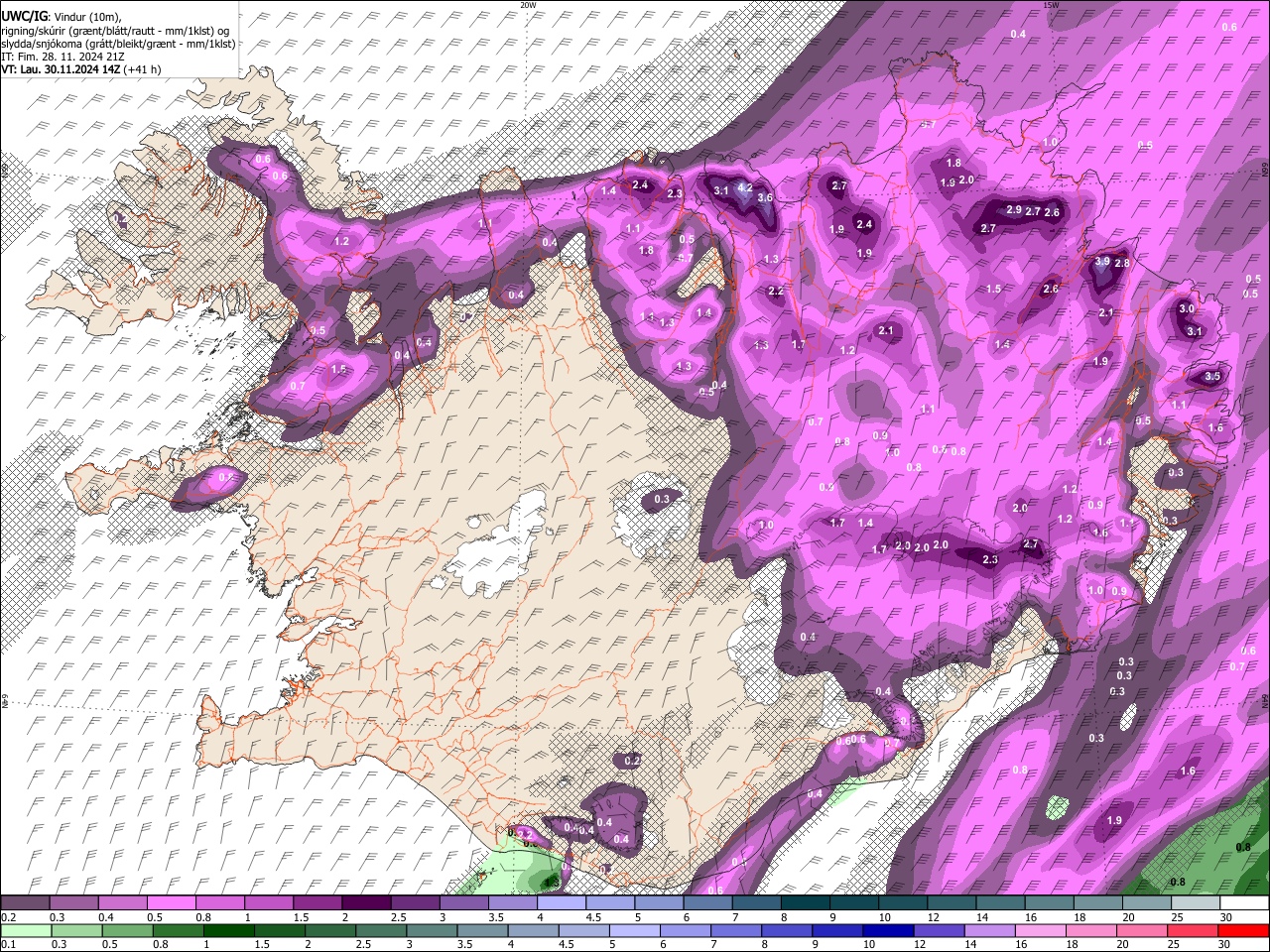Click the pink 18–20 swatch in lower legend row
The height and width of the screenshot is (952, 1270).
pyautogui.click(x=1091, y=930)
